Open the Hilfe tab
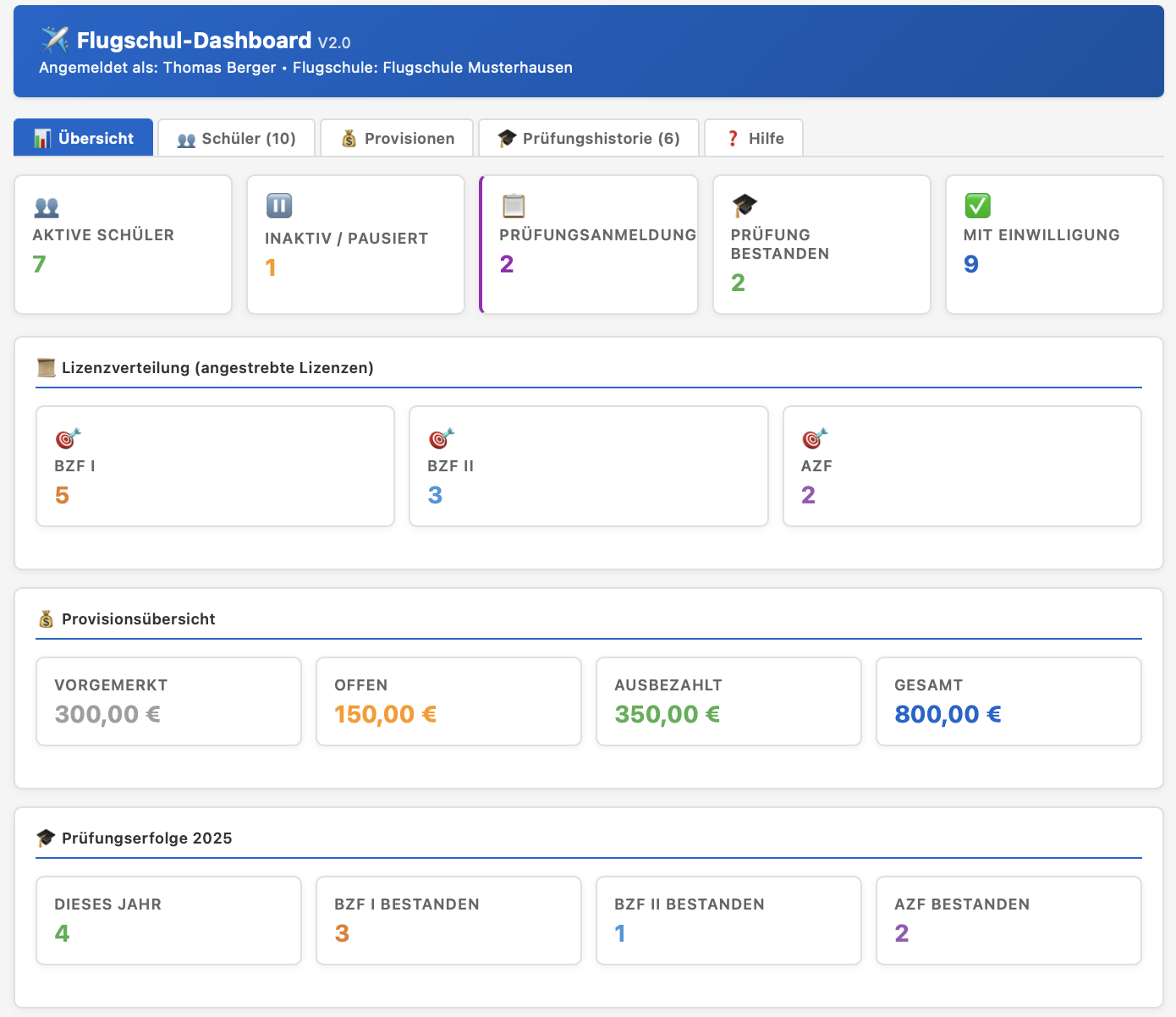 [754, 138]
